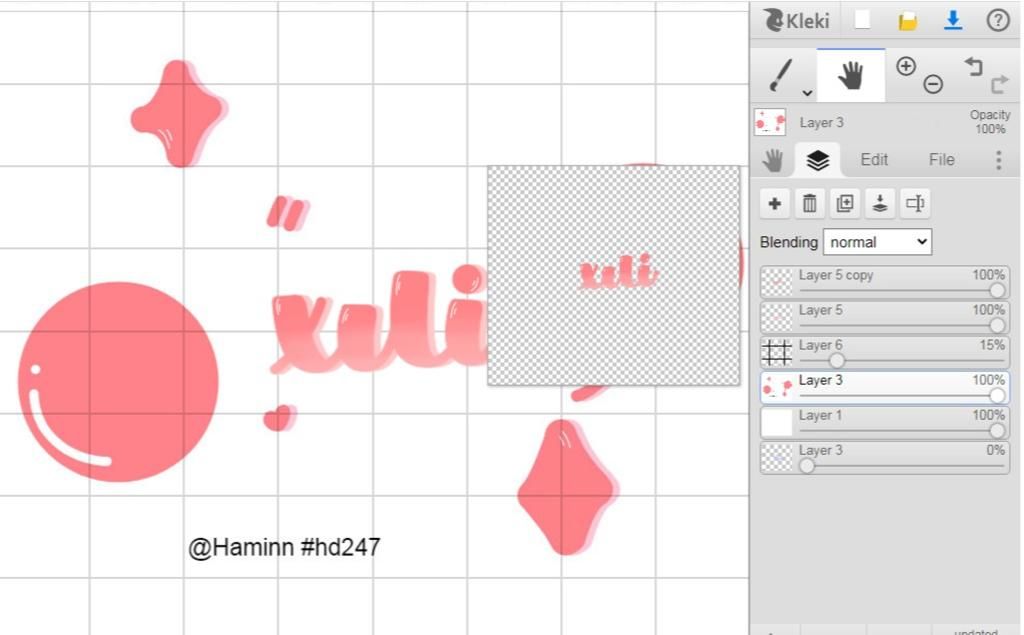Click the zoom out icon
Screen dimensions: 1024x635
tap(933, 84)
